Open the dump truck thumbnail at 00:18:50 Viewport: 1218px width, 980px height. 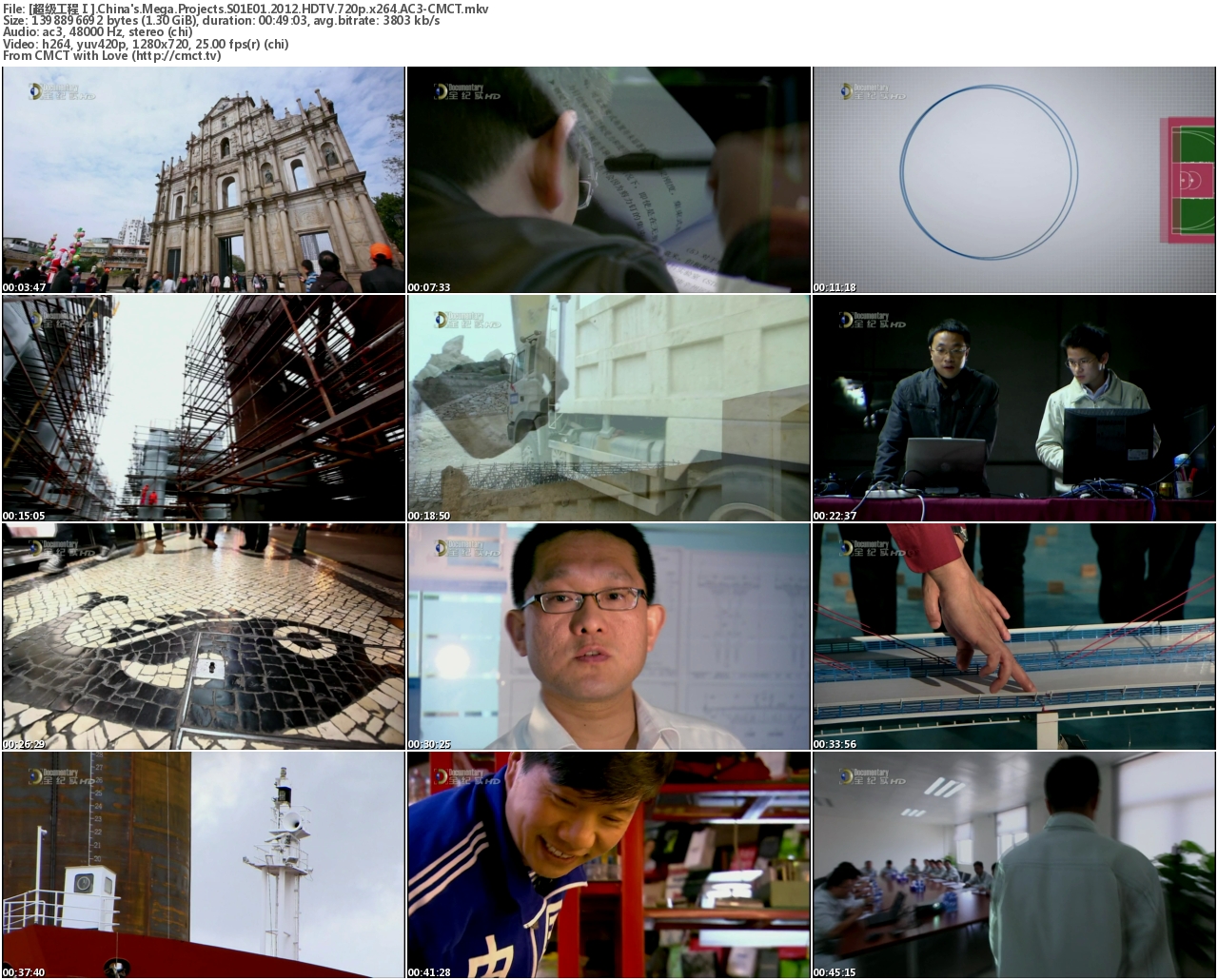tap(609, 408)
